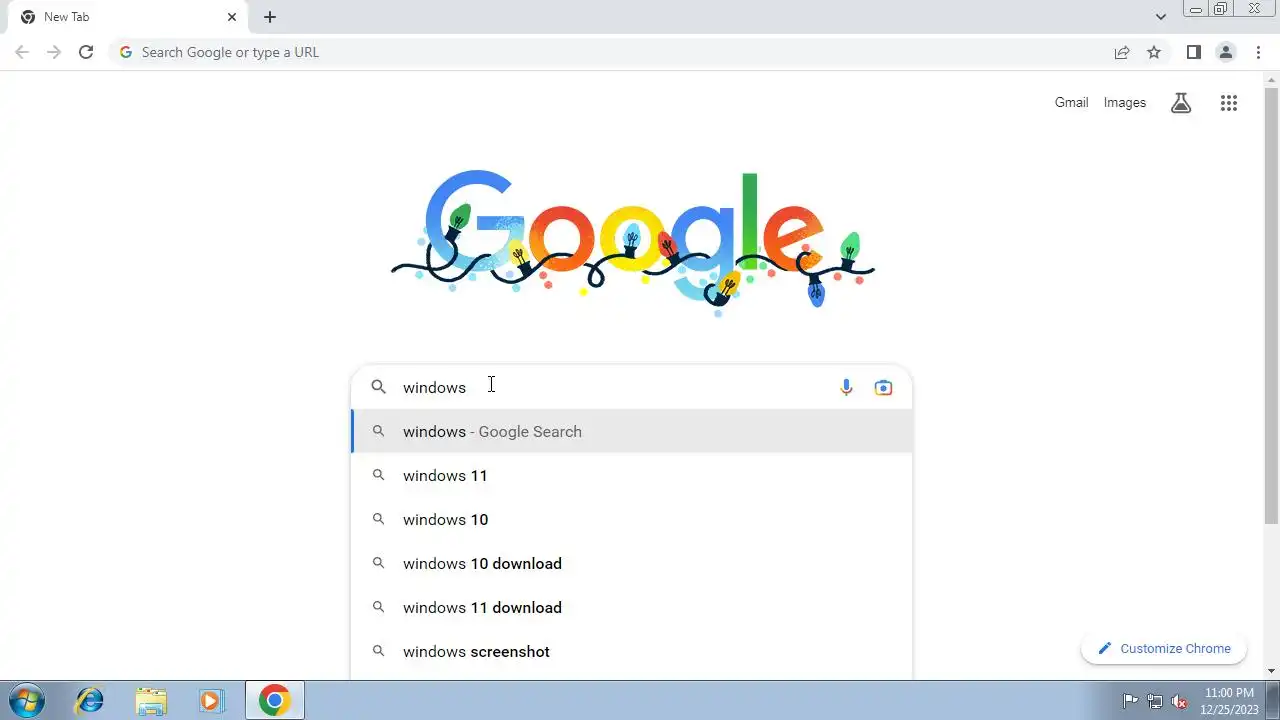This screenshot has width=1280, height=720.
Task: Open Windows Media Player from taskbar
Action: click(211, 700)
